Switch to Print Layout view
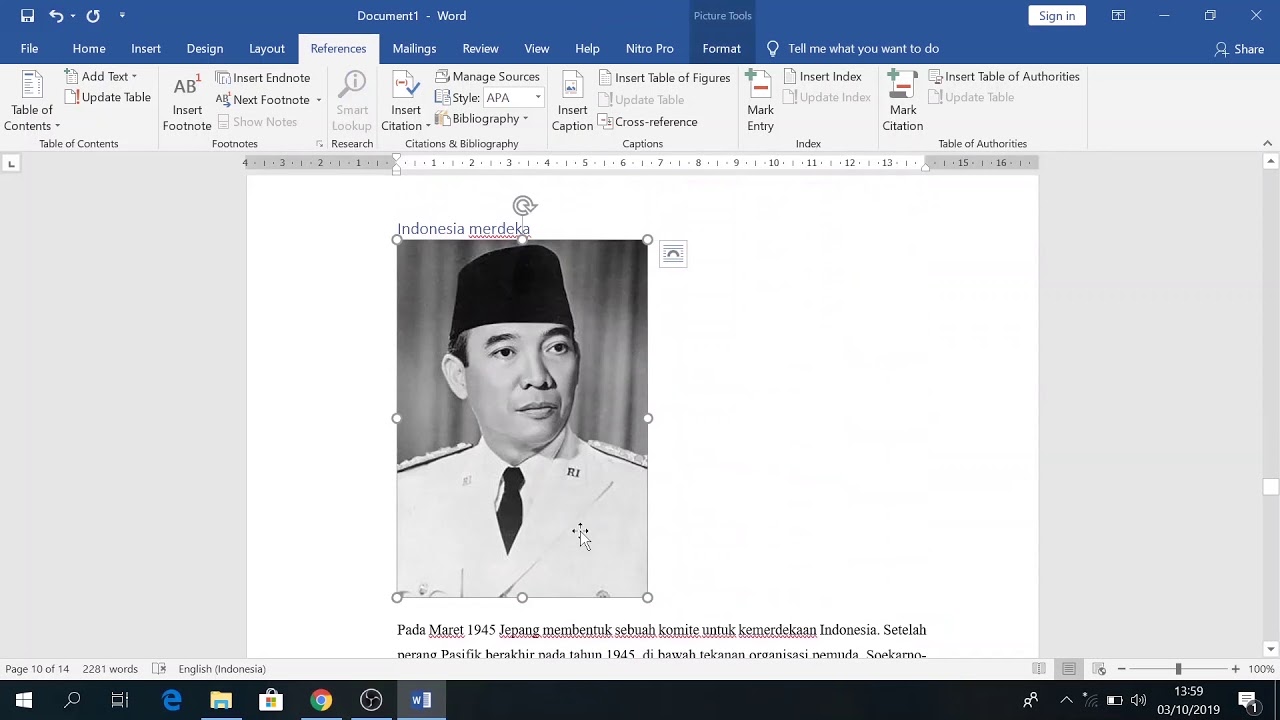The width and height of the screenshot is (1280, 720). (x=1069, y=669)
